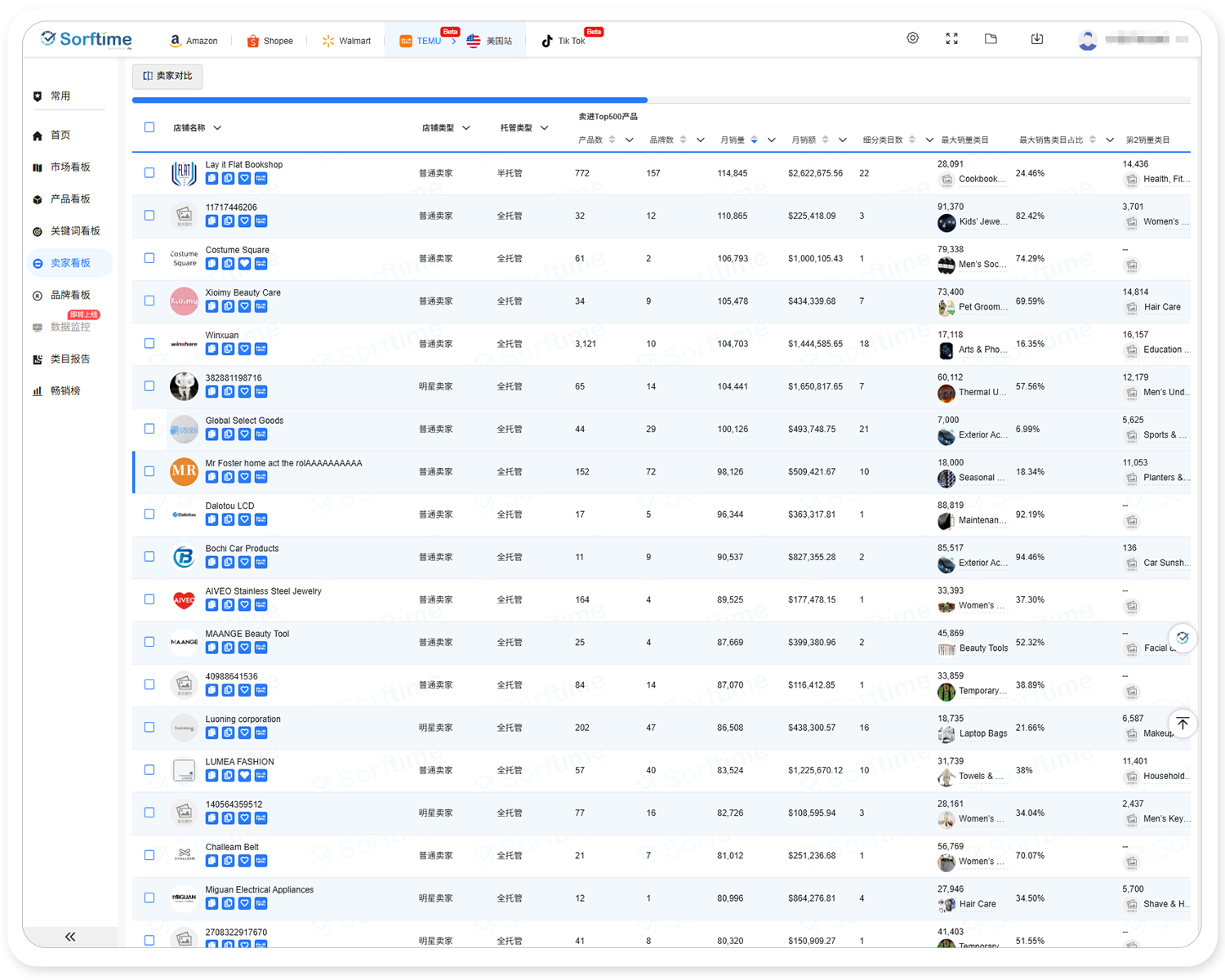Click the download icon in top bar
The width and height of the screenshot is (1225, 980).
[1036, 38]
